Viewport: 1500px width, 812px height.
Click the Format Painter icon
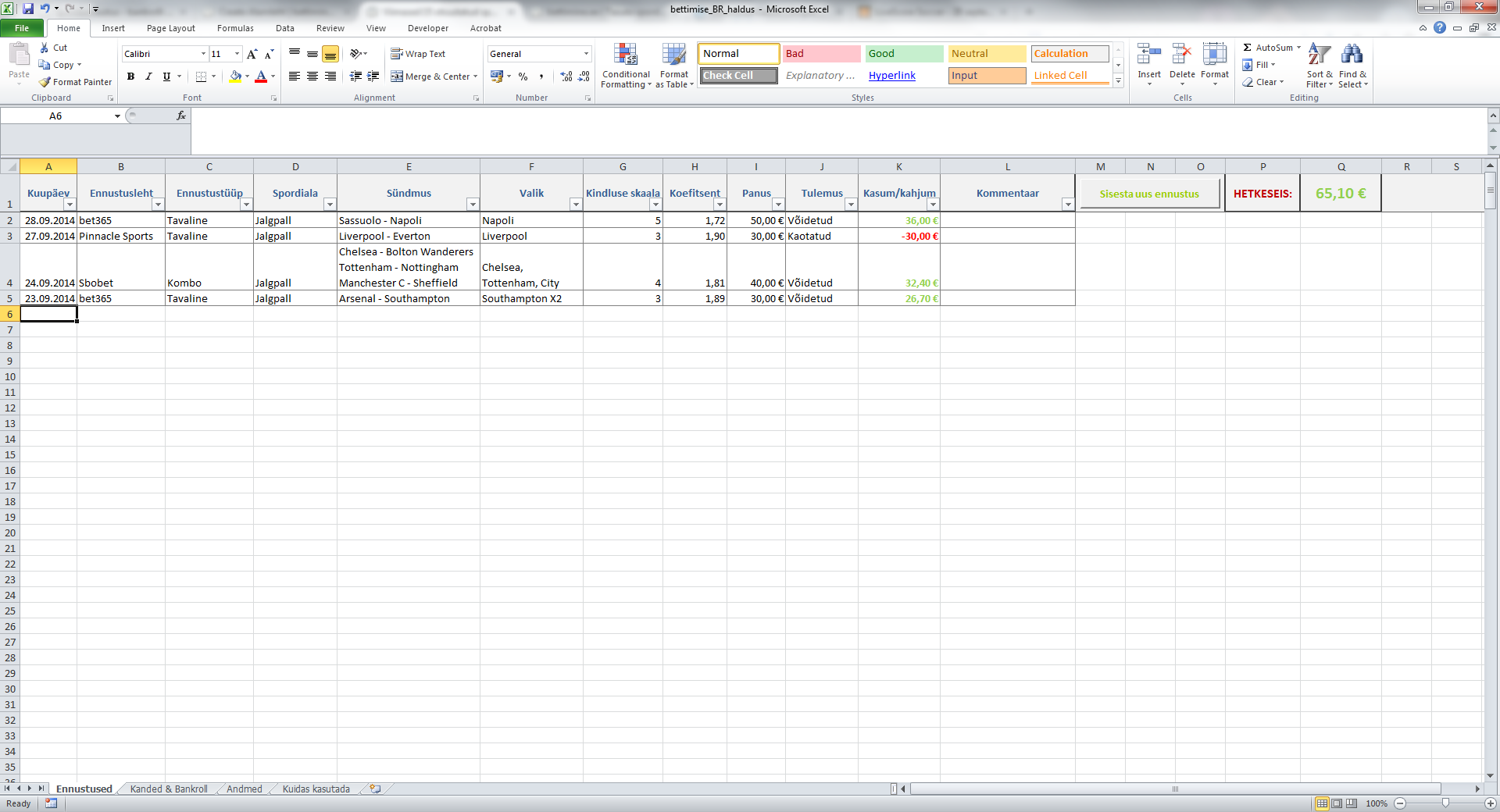click(x=45, y=82)
